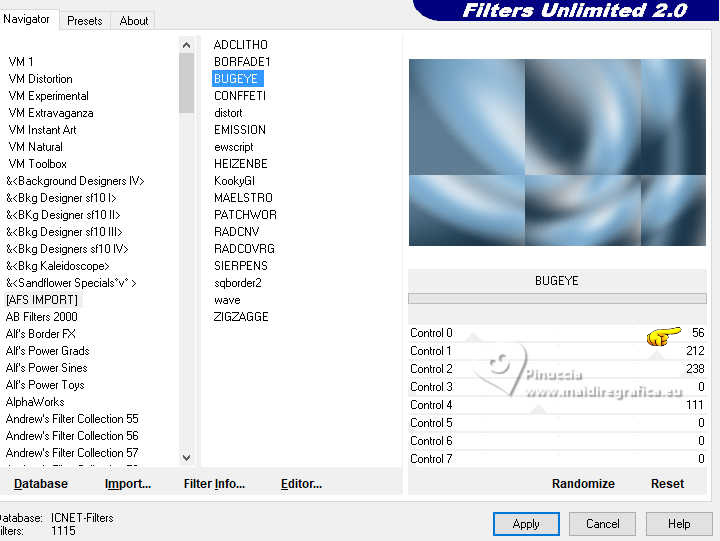Choose AlphaWorks category
The height and width of the screenshot is (541, 720).
click(x=35, y=401)
